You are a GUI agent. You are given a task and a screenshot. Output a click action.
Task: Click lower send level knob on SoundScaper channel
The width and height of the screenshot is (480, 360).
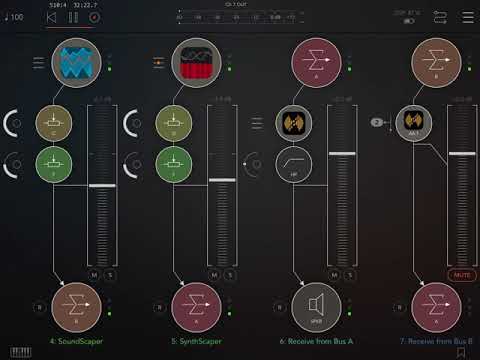click(x=13, y=164)
